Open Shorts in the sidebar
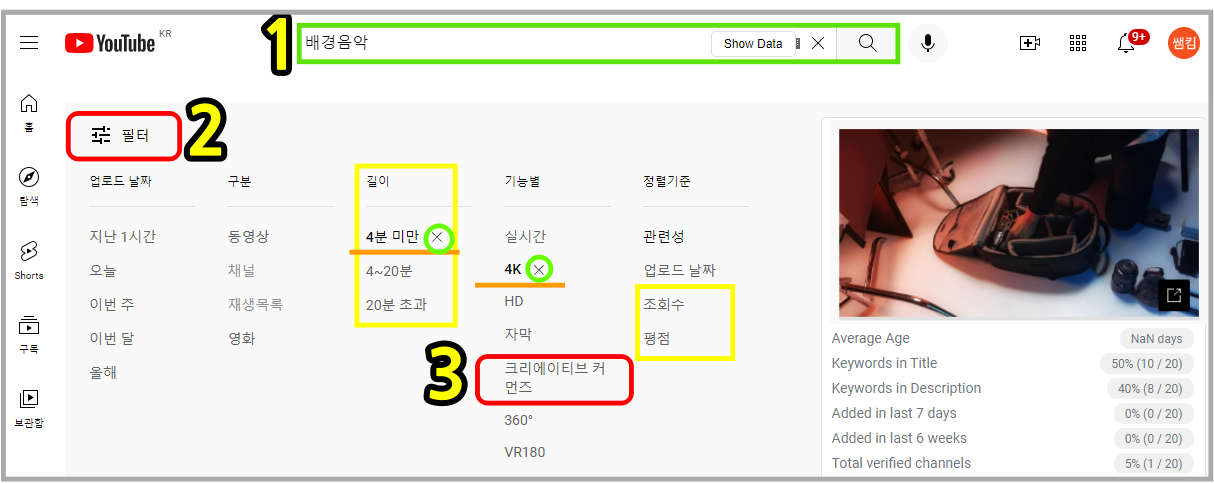The width and height of the screenshot is (1214, 483). click(29, 259)
